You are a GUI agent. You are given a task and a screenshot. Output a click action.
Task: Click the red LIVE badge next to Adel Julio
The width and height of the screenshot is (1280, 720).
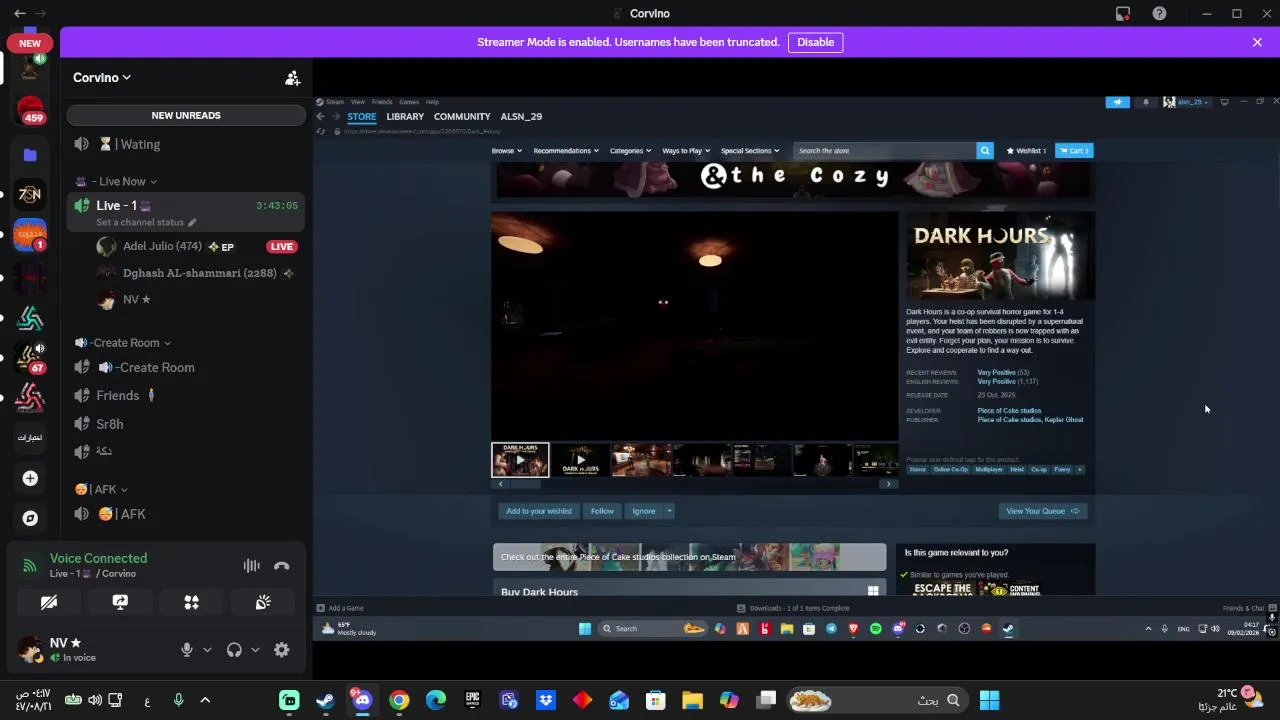(282, 246)
